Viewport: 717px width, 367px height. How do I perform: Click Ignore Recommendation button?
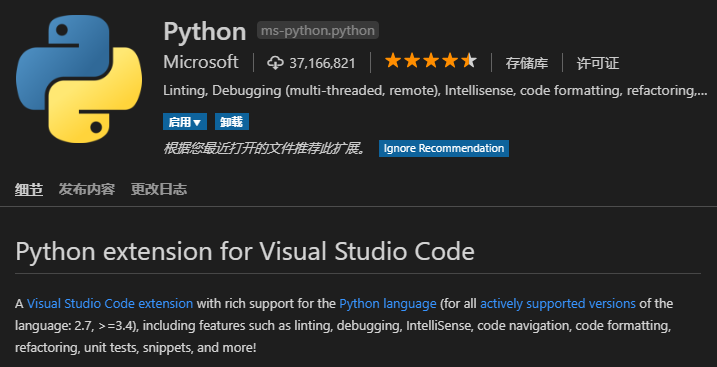point(444,148)
